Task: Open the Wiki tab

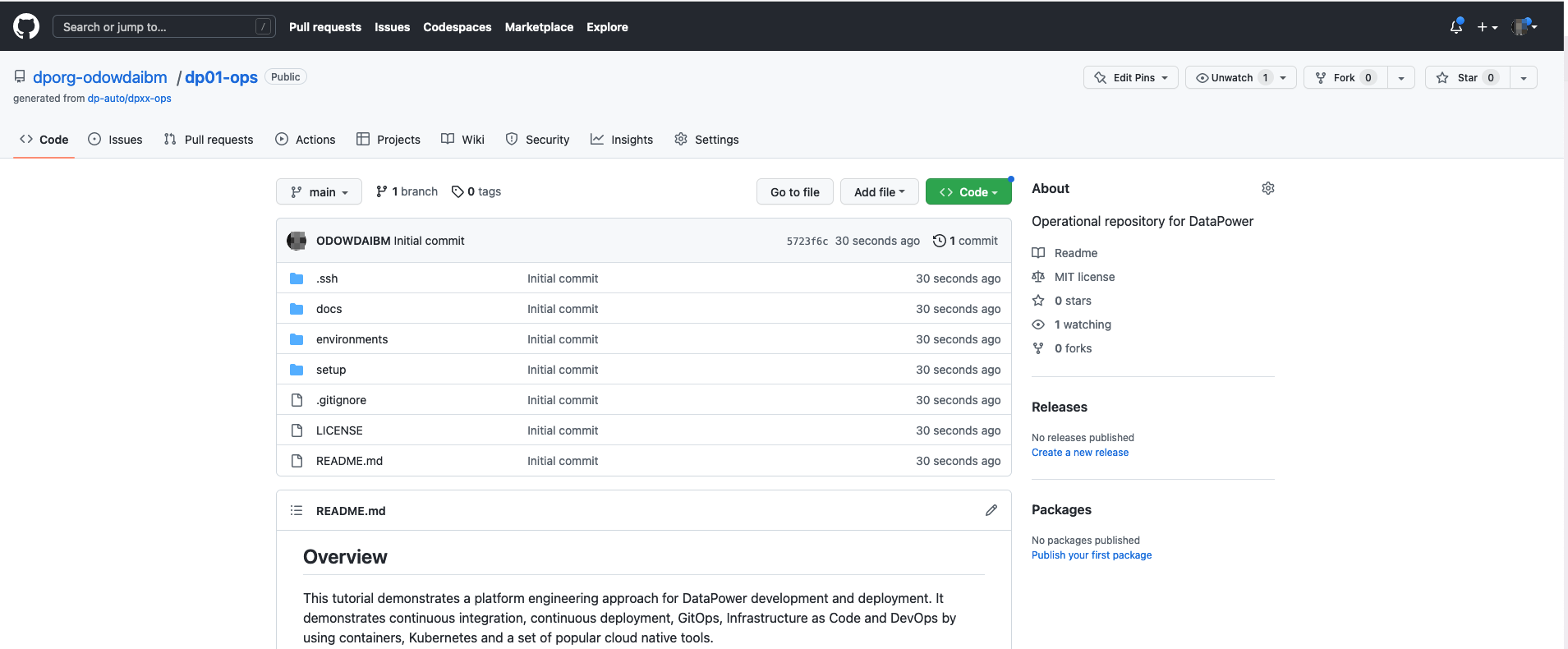Action: [463, 140]
